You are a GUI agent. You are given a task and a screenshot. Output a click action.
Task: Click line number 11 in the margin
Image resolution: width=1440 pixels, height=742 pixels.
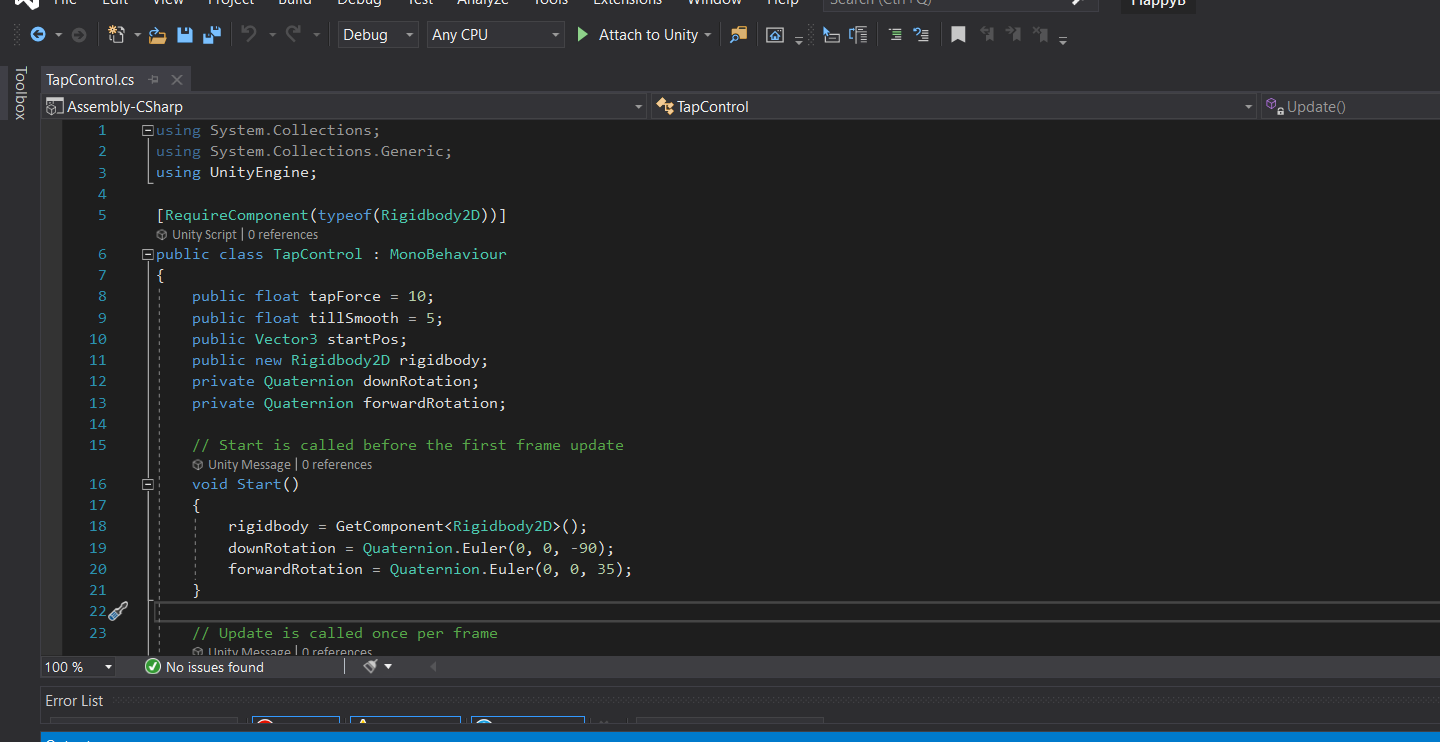97,360
